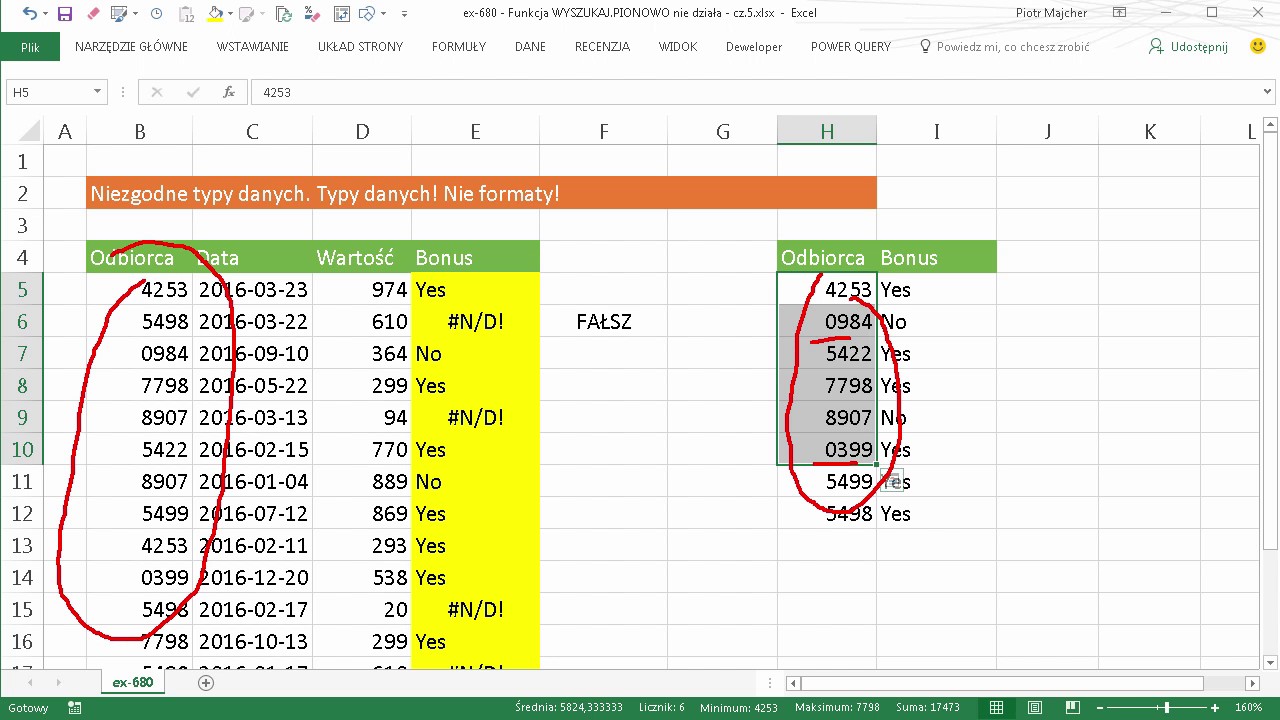Click the purple Save disk icon
The width and height of the screenshot is (1280, 720).
64,14
